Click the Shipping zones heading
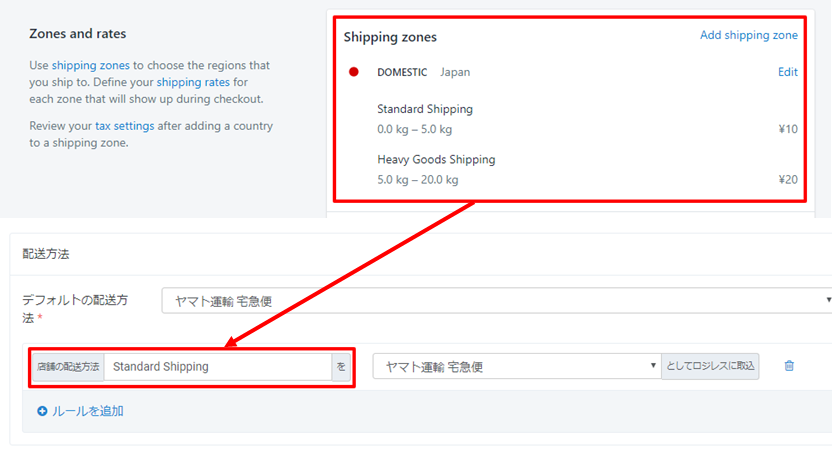Viewport: 832px width, 459px height. click(390, 37)
